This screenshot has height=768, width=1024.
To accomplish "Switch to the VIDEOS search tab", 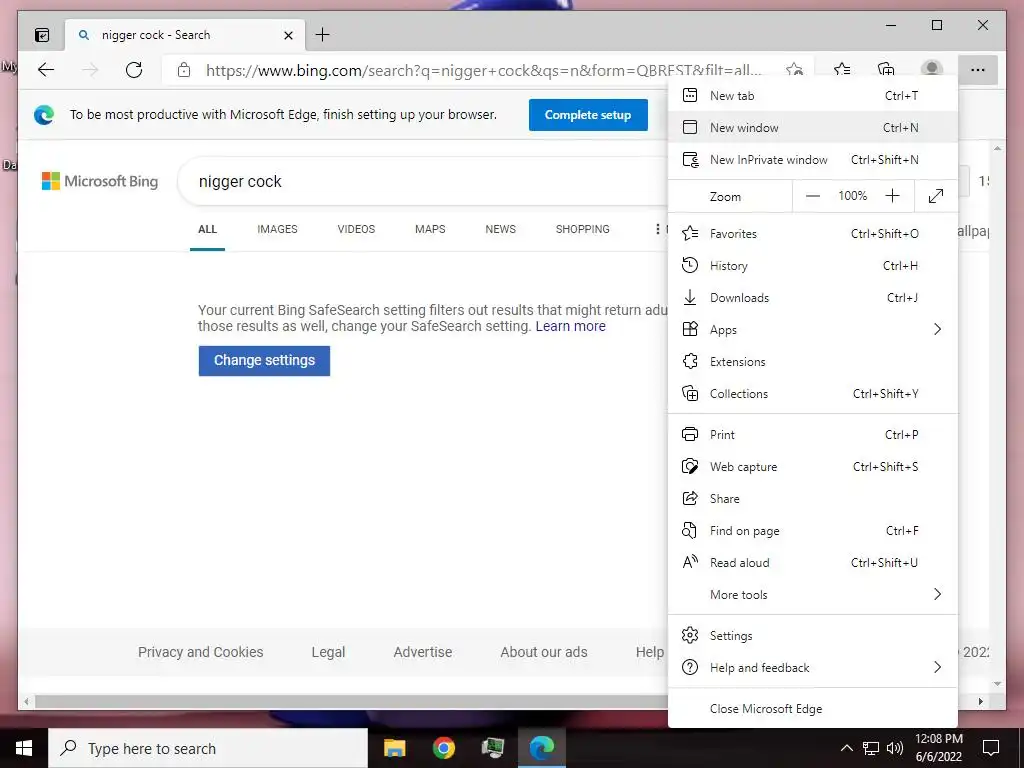I will coord(356,229).
